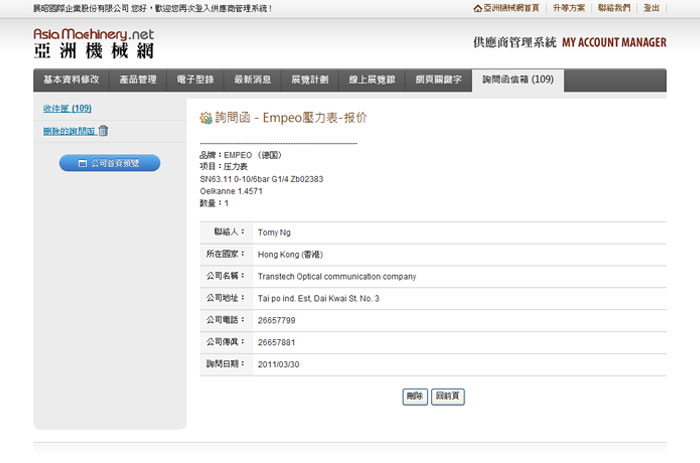This screenshot has height=463, width=700.
Task: Click the 品牌：EMPEO brand line
Action: pyautogui.click(x=241, y=155)
